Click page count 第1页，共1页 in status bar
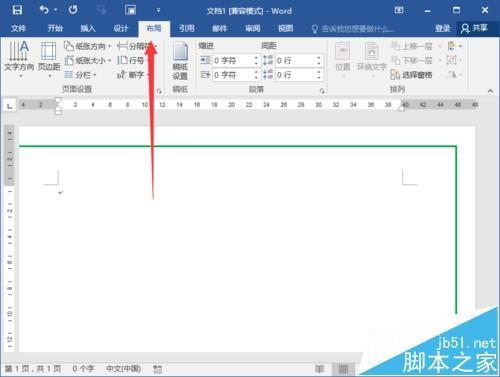 (33, 368)
